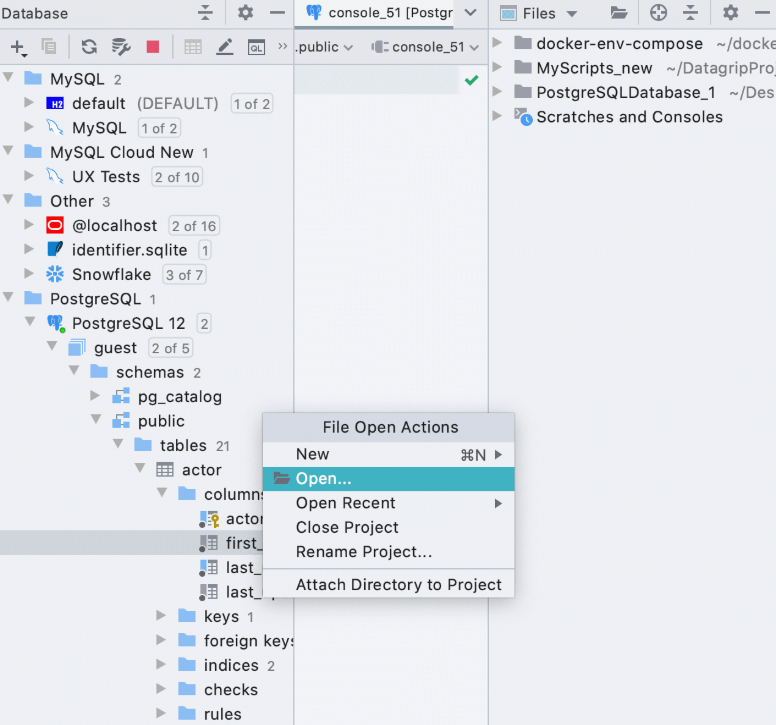The width and height of the screenshot is (776, 725).
Task: Click the Select Opened File target icon
Action: (x=658, y=12)
